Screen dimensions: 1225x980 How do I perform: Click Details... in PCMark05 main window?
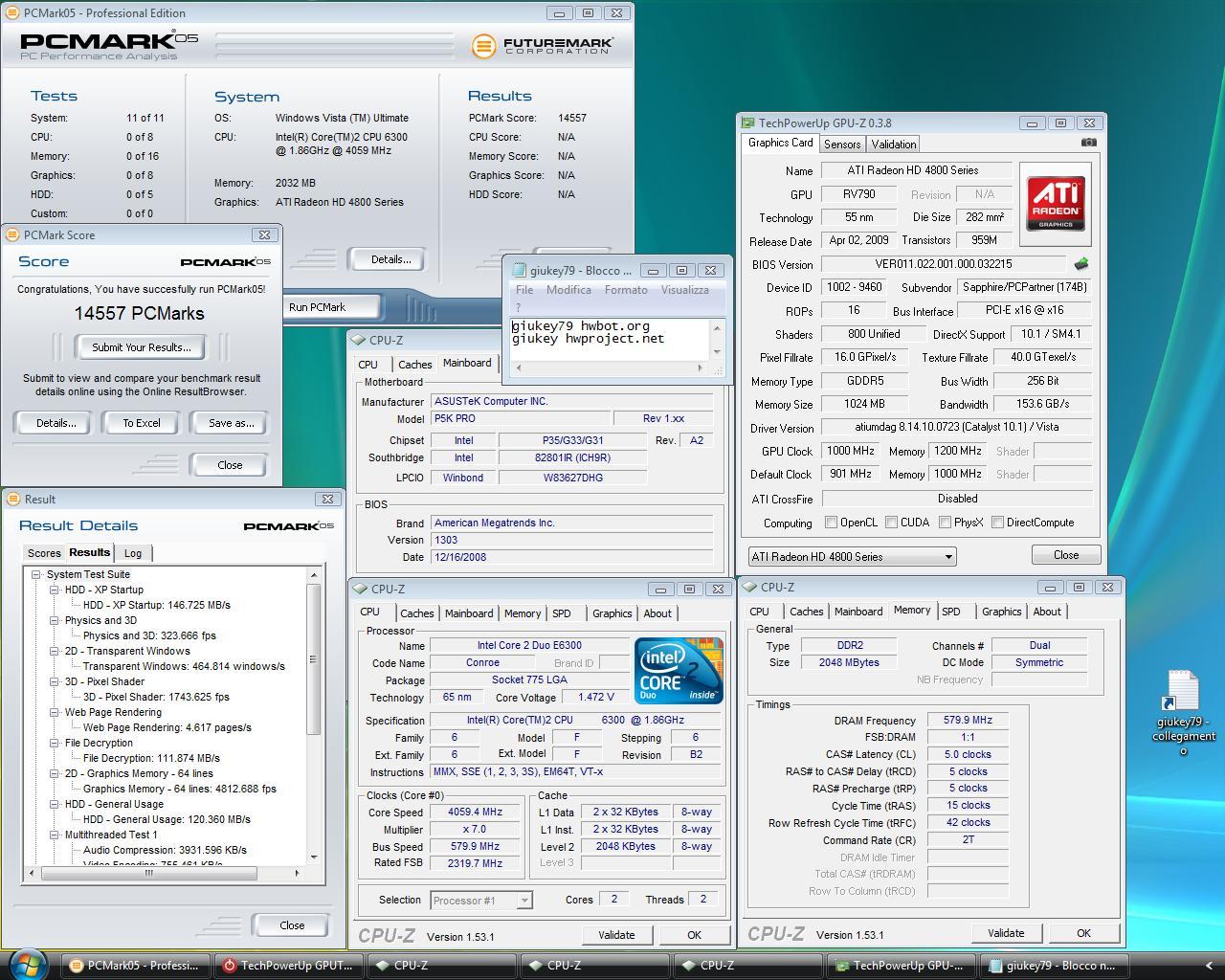[x=390, y=259]
